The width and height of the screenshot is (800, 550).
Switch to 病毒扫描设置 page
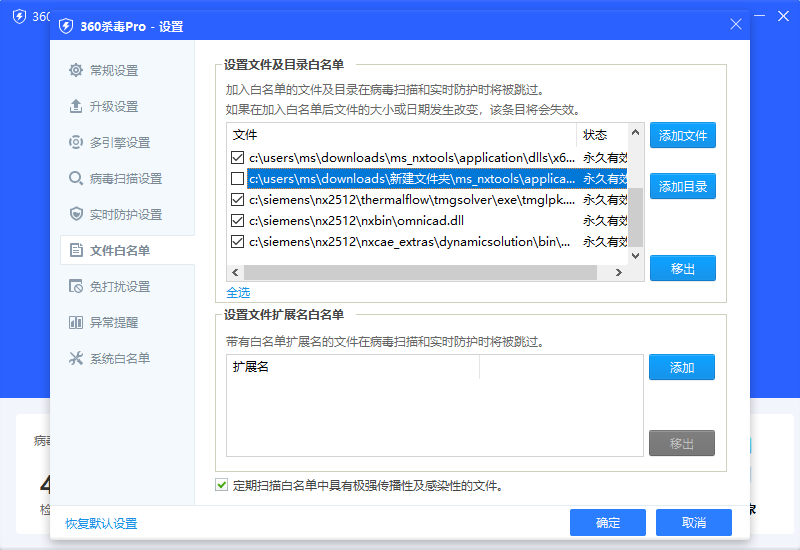pos(127,178)
